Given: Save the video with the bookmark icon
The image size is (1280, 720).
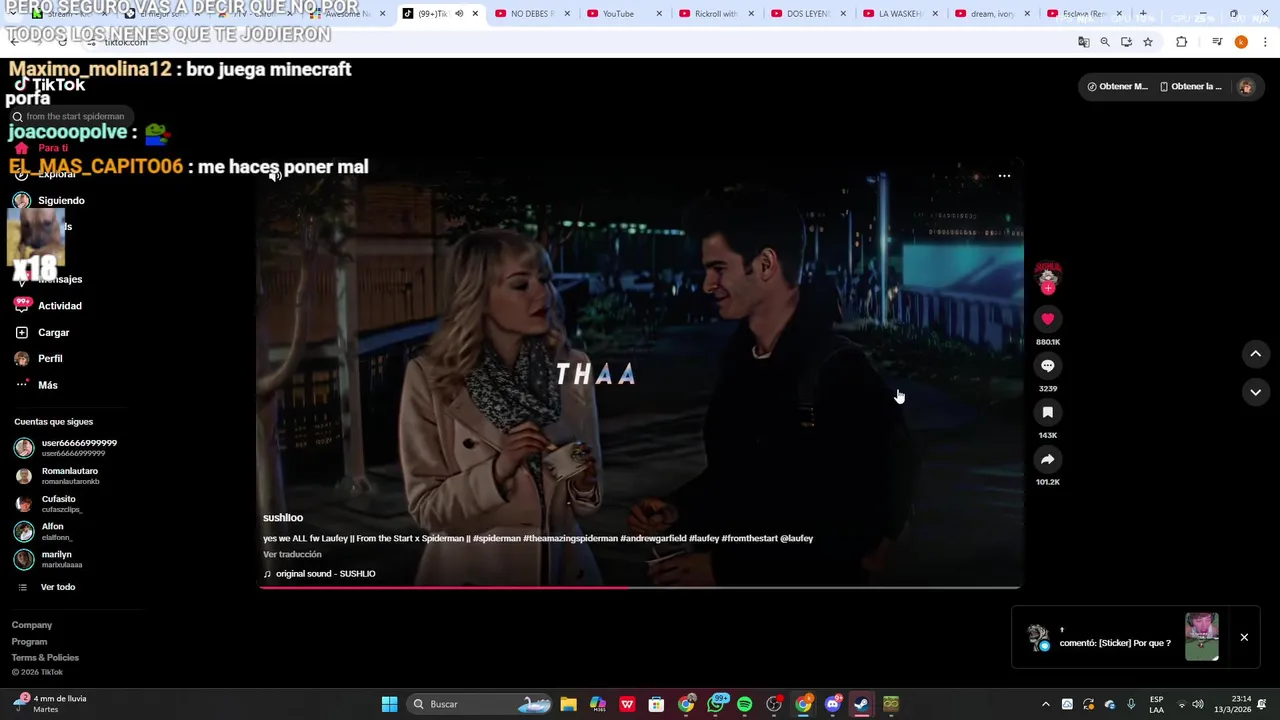Looking at the screenshot, I should [x=1047, y=412].
